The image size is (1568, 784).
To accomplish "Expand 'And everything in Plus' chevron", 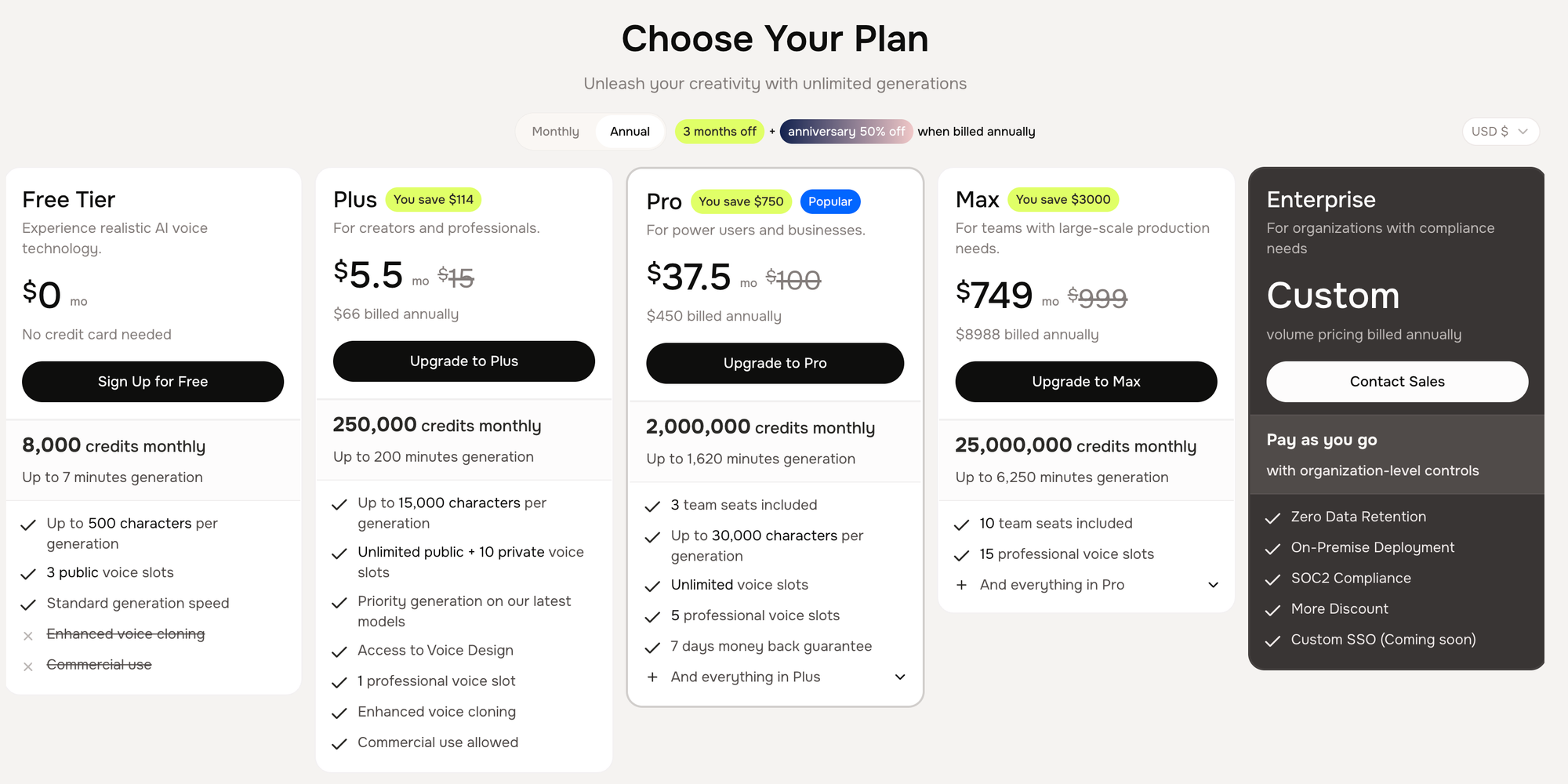I will [900, 677].
